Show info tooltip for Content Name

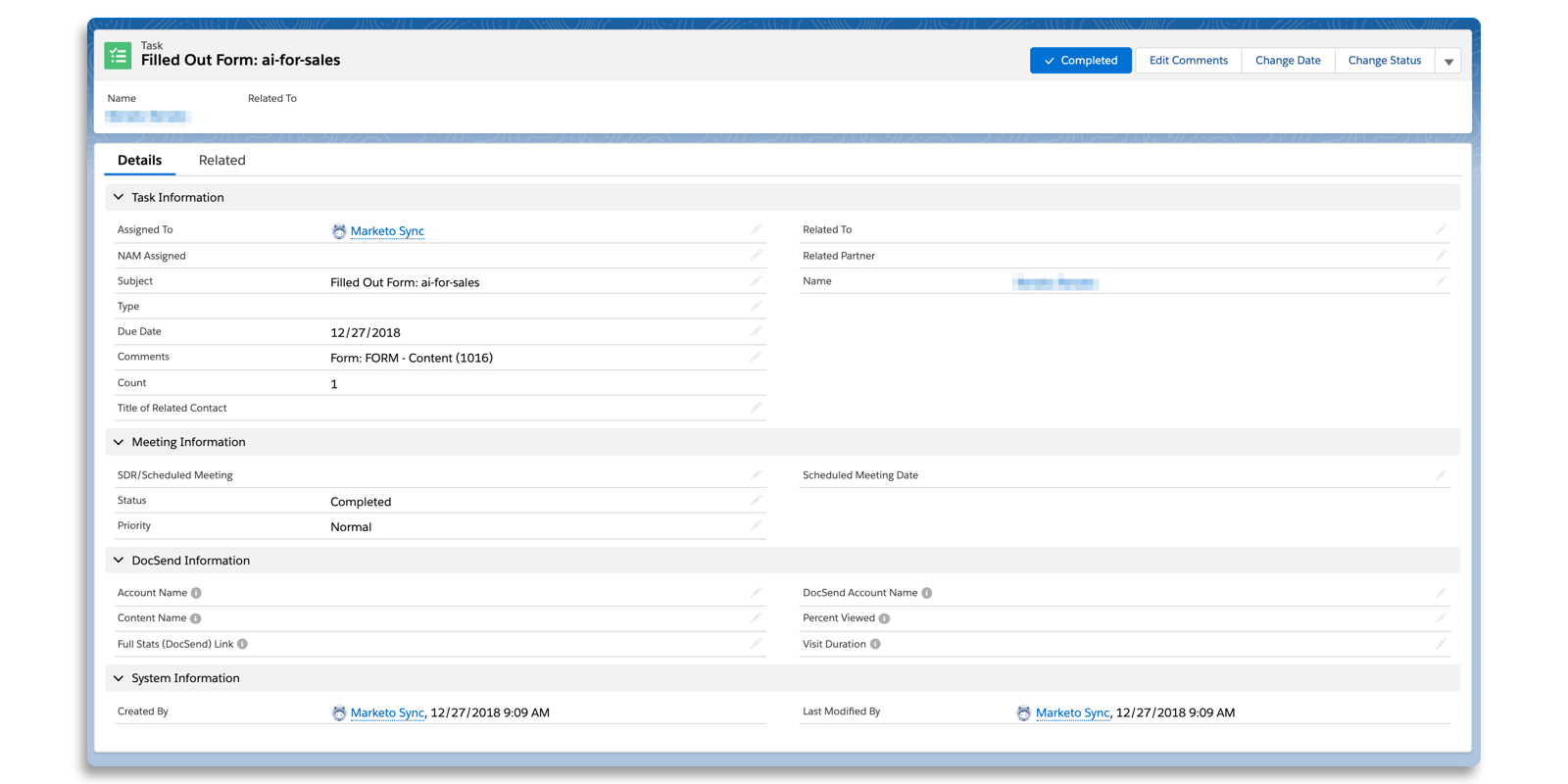point(196,618)
